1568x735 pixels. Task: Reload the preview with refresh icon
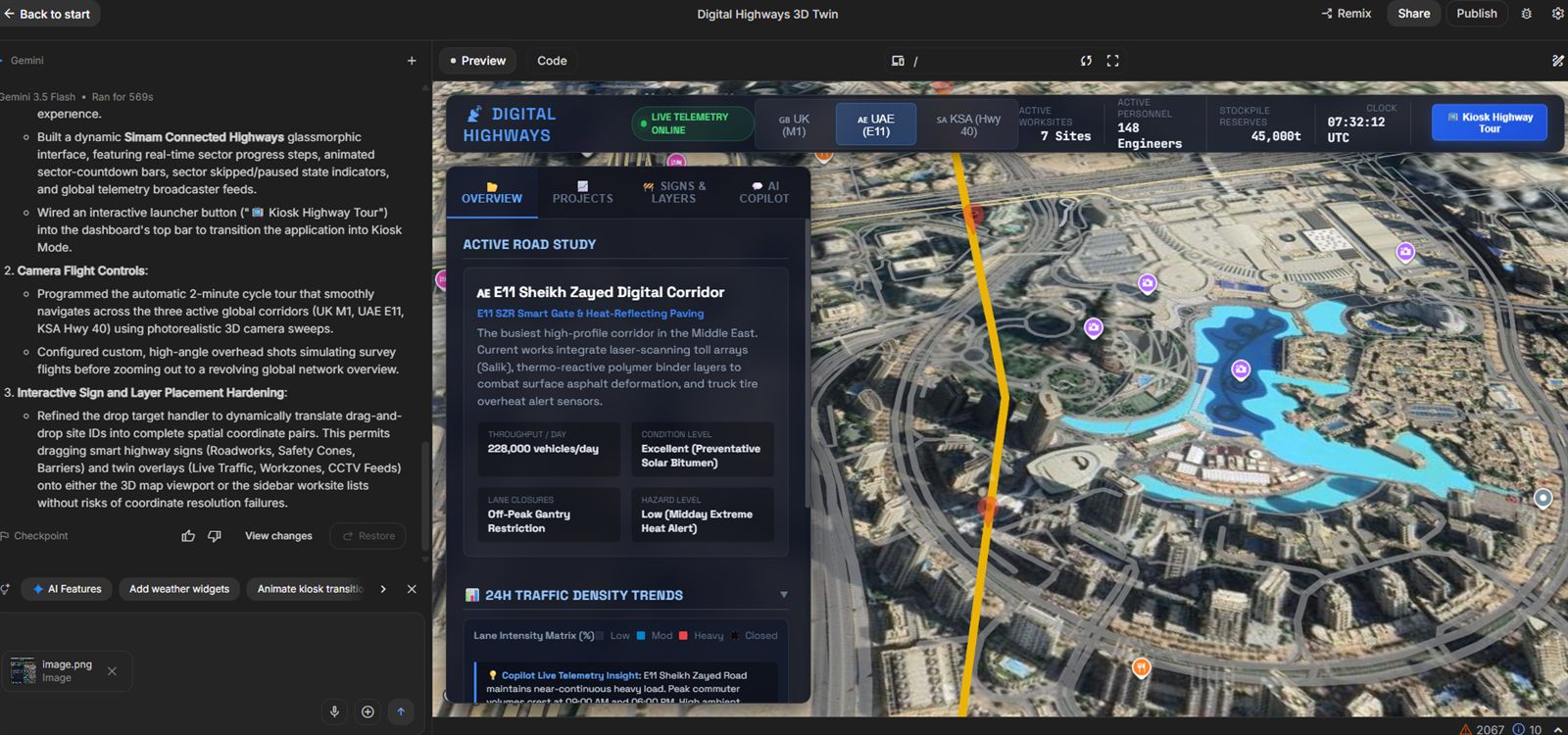tap(1086, 61)
